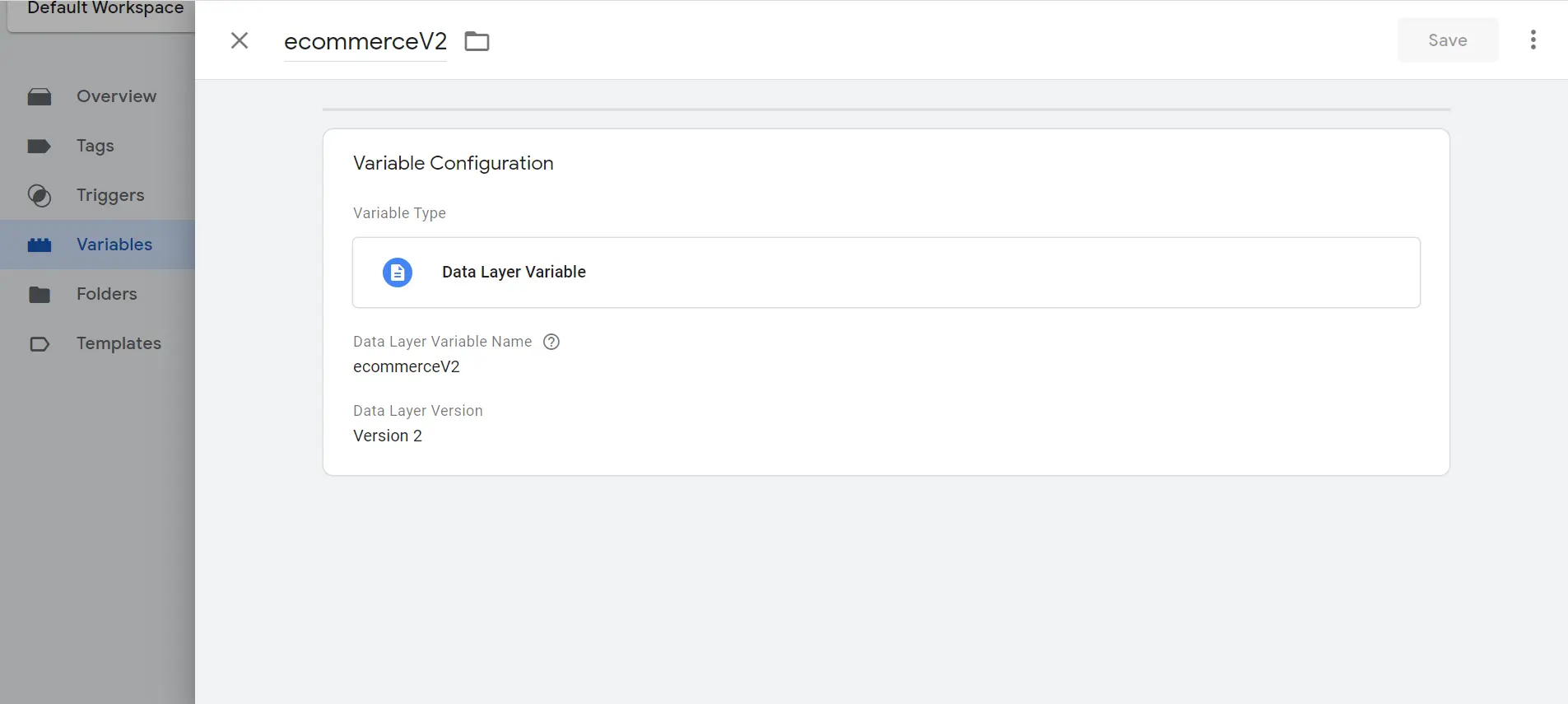Image resolution: width=1568 pixels, height=704 pixels.
Task: Open the three-dot more actions menu
Action: point(1533,40)
